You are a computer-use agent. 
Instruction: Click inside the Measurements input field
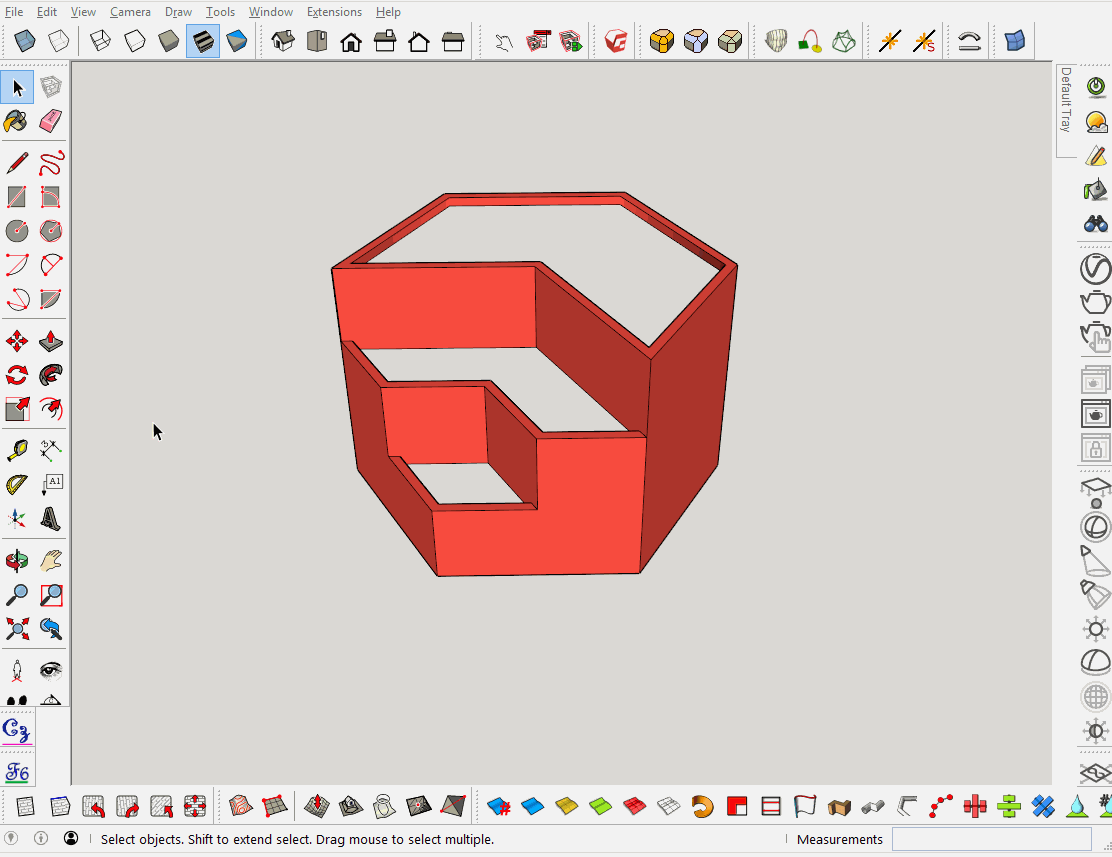coord(990,839)
